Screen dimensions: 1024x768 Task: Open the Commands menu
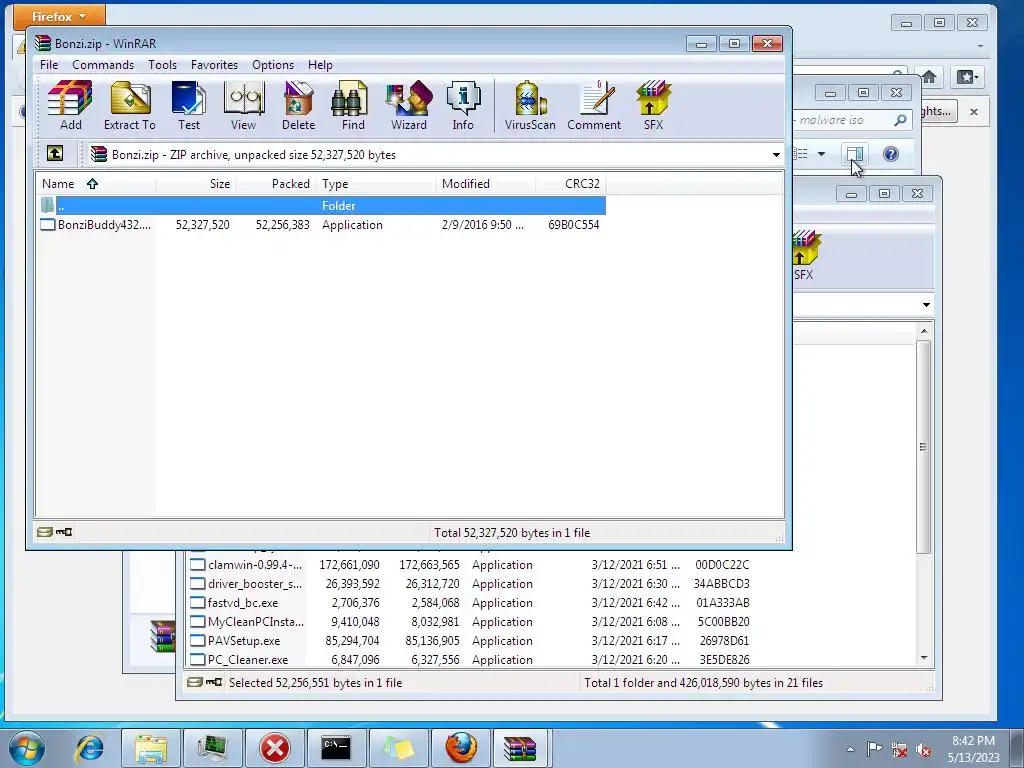pyautogui.click(x=103, y=65)
